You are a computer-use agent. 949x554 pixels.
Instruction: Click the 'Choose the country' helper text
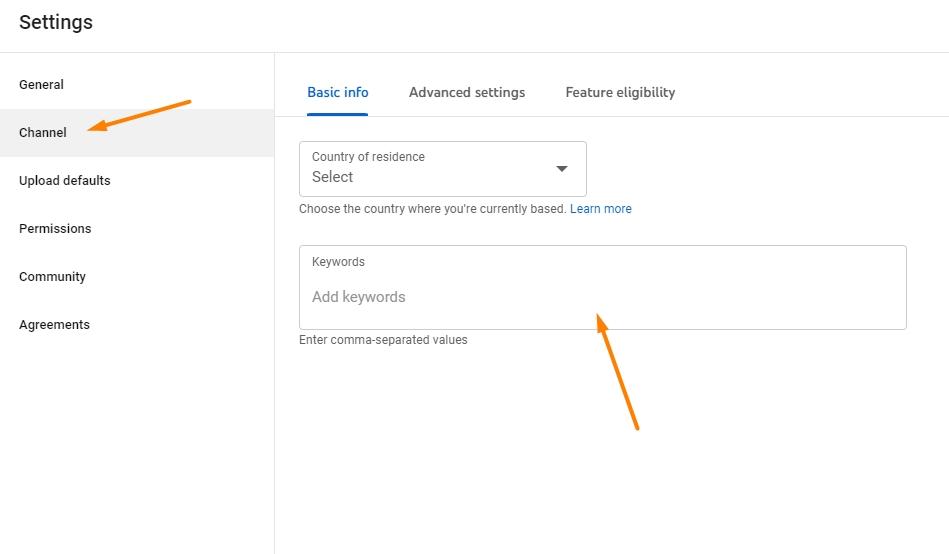click(x=432, y=209)
